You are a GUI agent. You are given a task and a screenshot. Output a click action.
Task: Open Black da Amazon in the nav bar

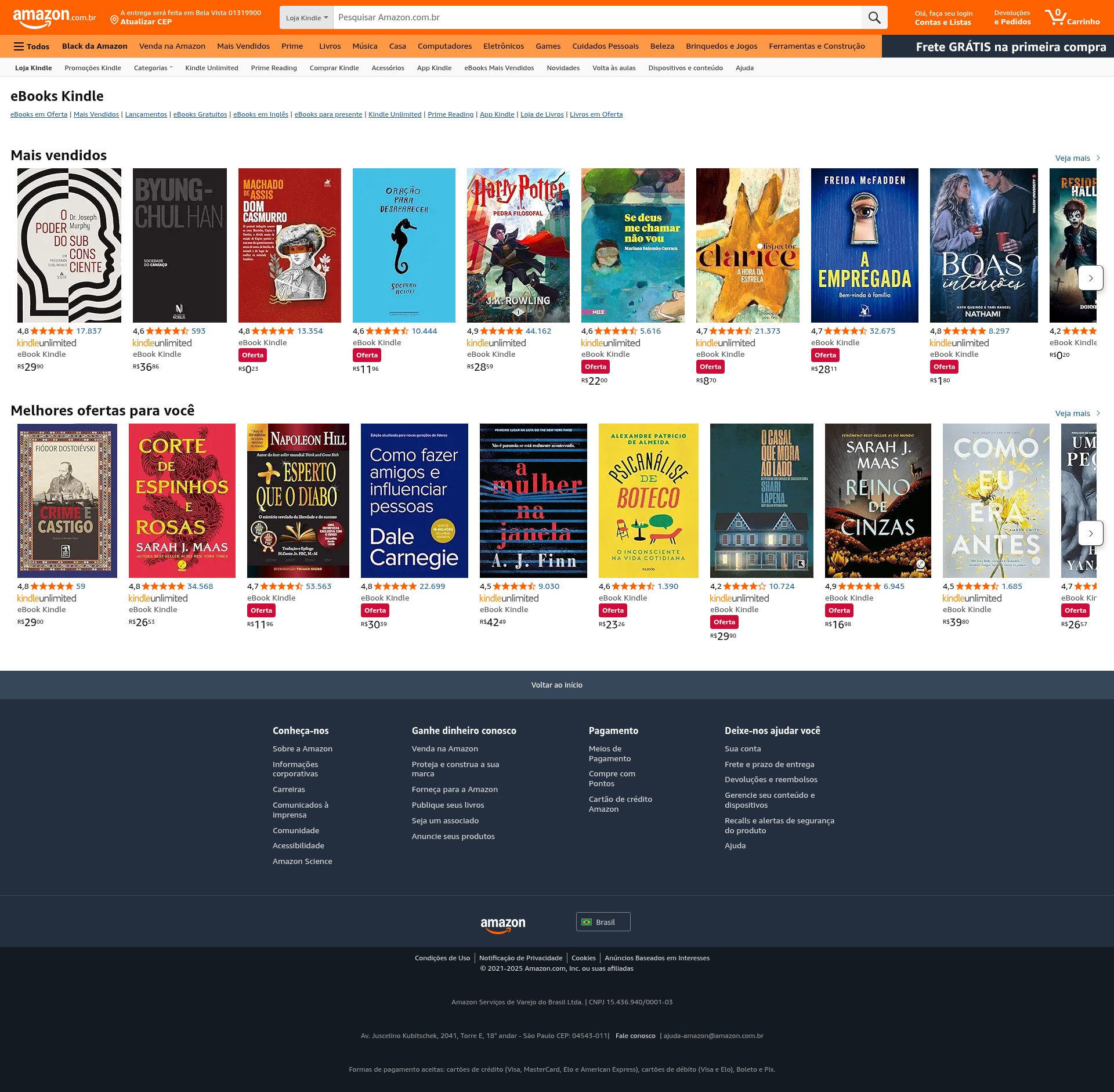click(x=95, y=46)
